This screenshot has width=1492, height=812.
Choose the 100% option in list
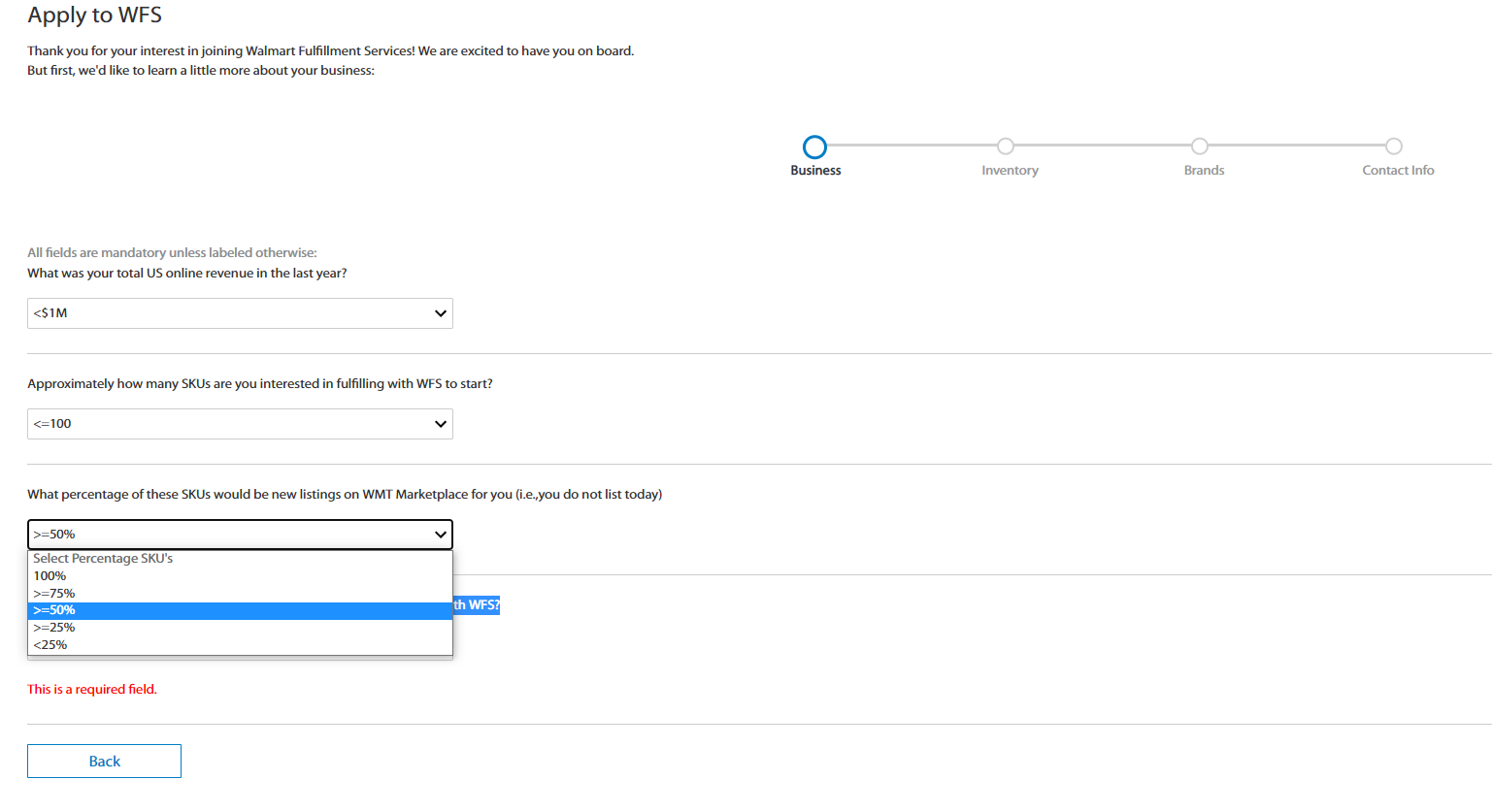240,576
